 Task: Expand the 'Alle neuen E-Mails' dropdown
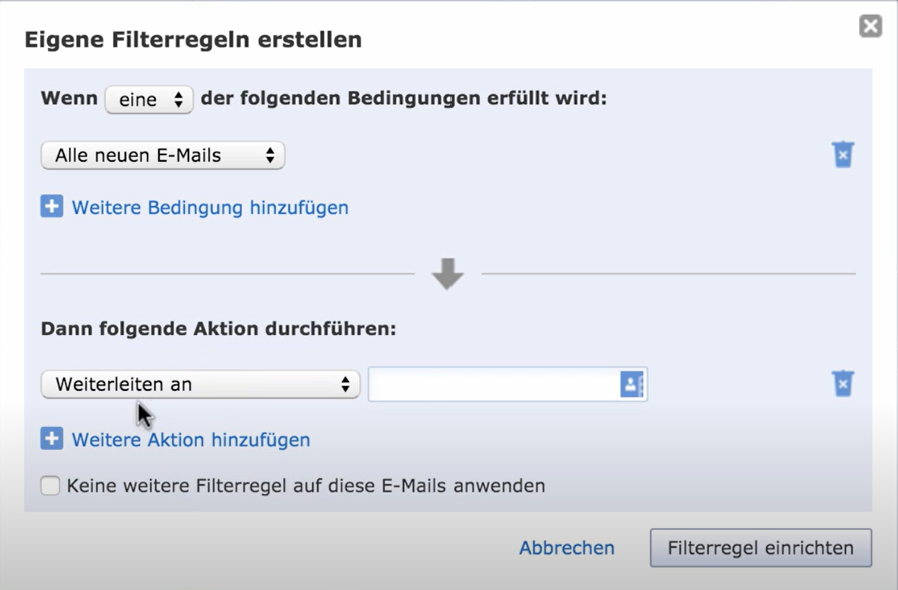click(x=163, y=155)
